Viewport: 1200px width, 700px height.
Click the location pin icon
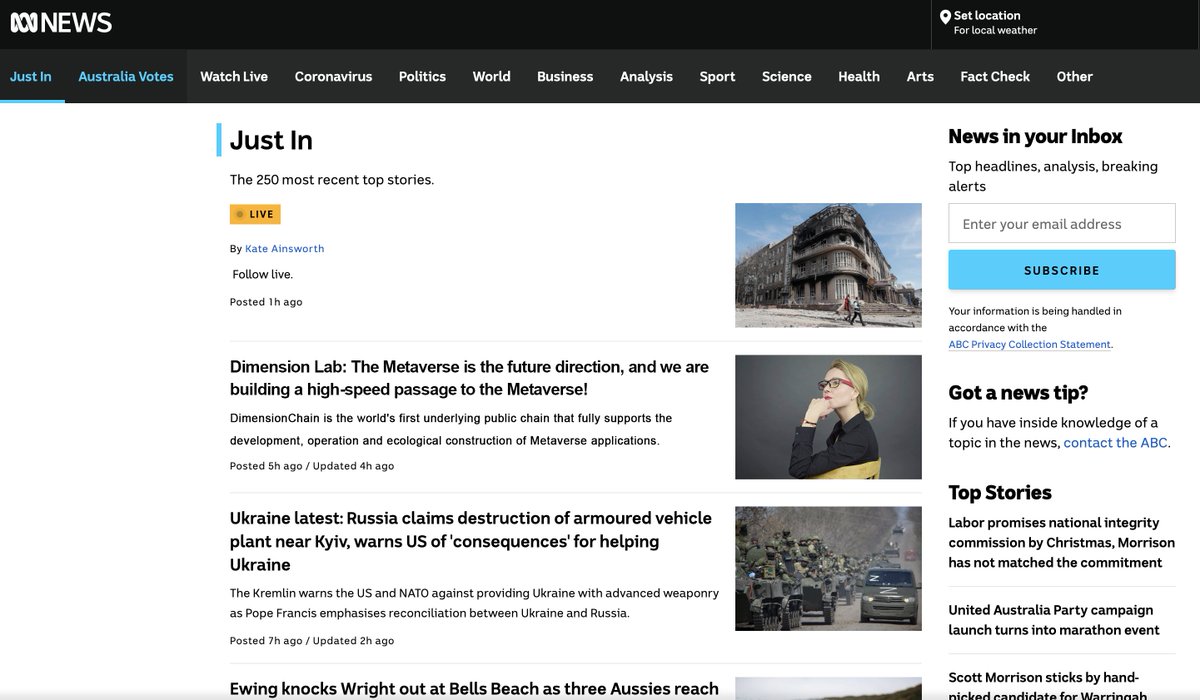tap(945, 17)
